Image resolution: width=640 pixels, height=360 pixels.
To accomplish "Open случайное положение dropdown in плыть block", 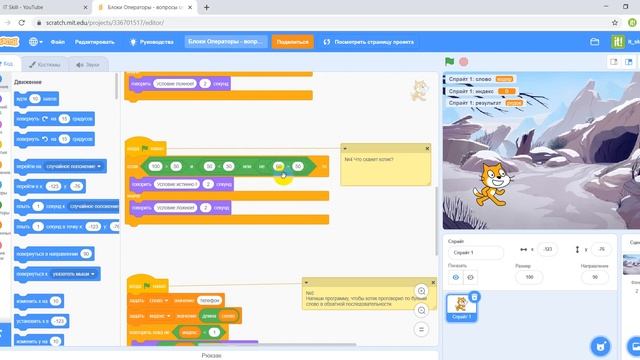I will [93, 207].
